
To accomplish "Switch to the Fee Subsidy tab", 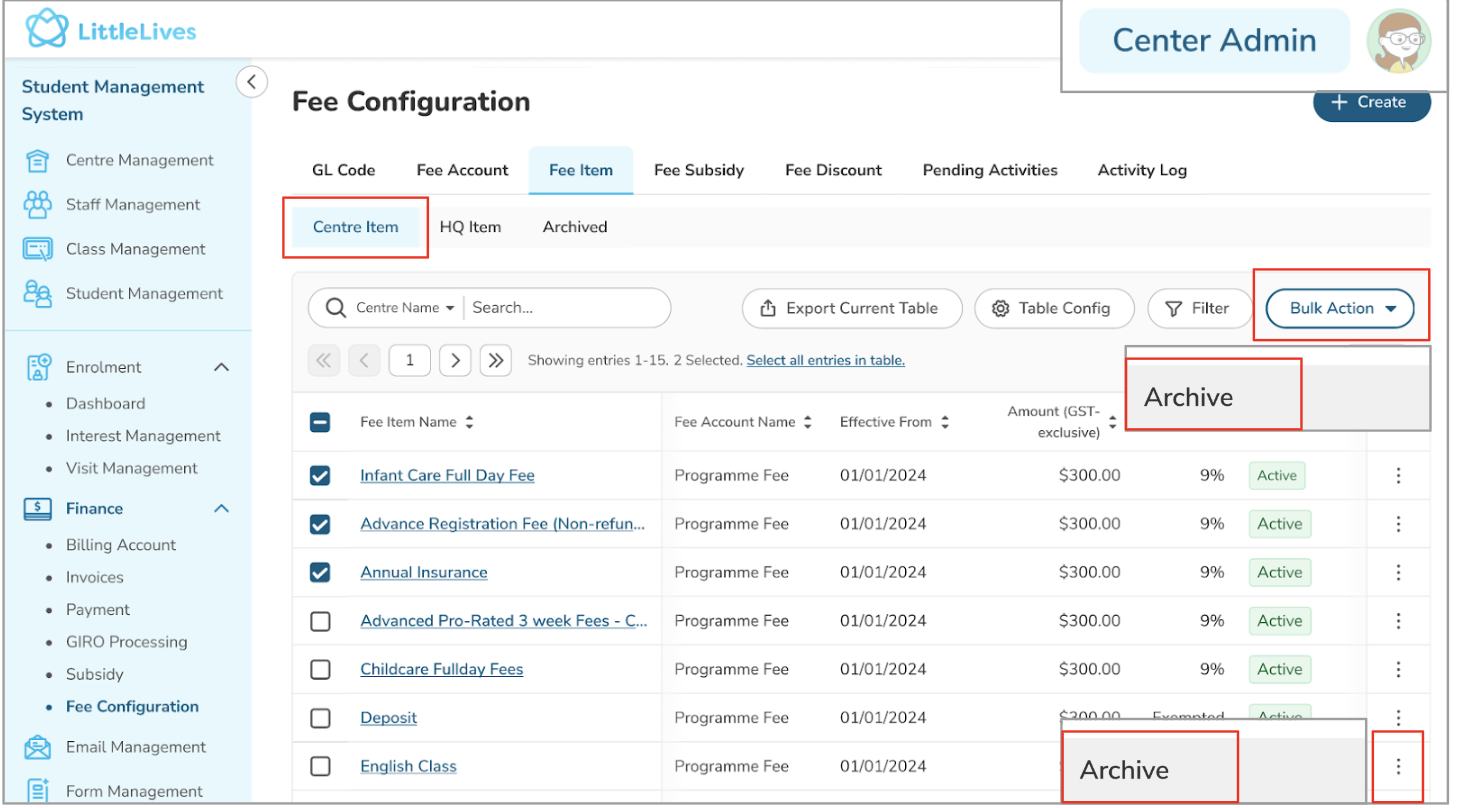I will (698, 170).
